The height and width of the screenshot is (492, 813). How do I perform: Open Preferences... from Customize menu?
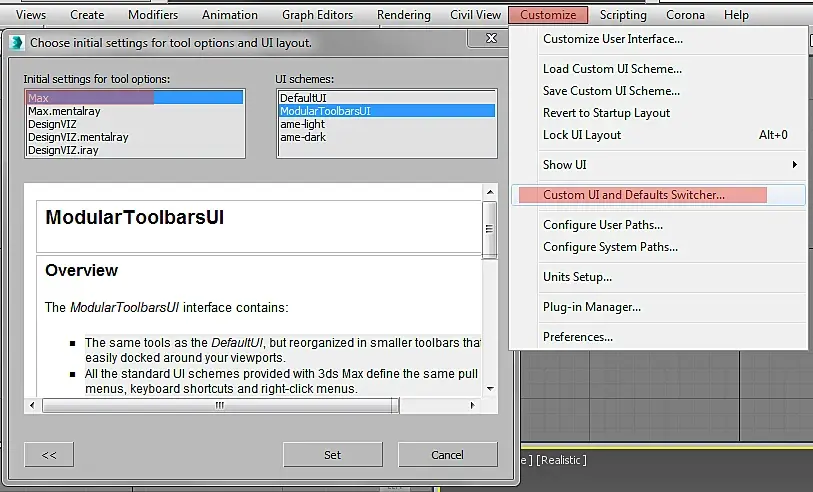pos(658,337)
